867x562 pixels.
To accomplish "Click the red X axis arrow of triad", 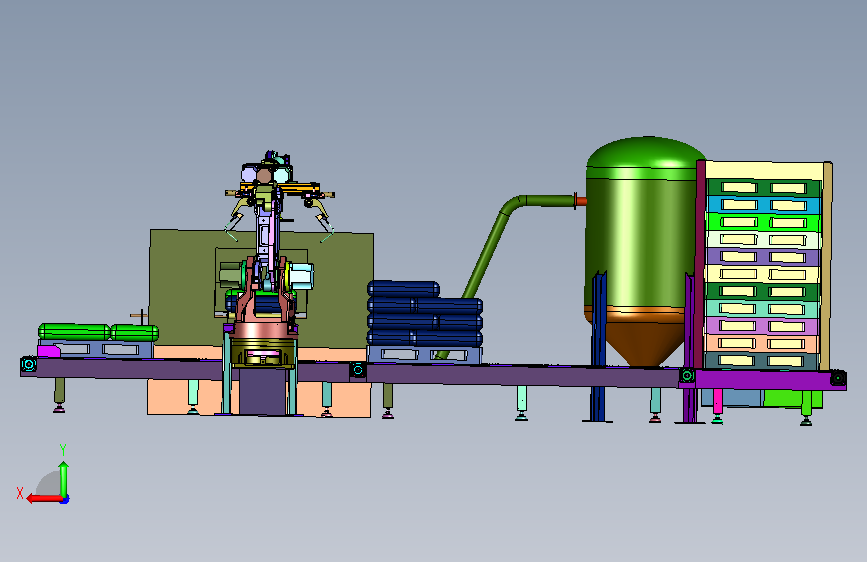I will coord(44,498).
